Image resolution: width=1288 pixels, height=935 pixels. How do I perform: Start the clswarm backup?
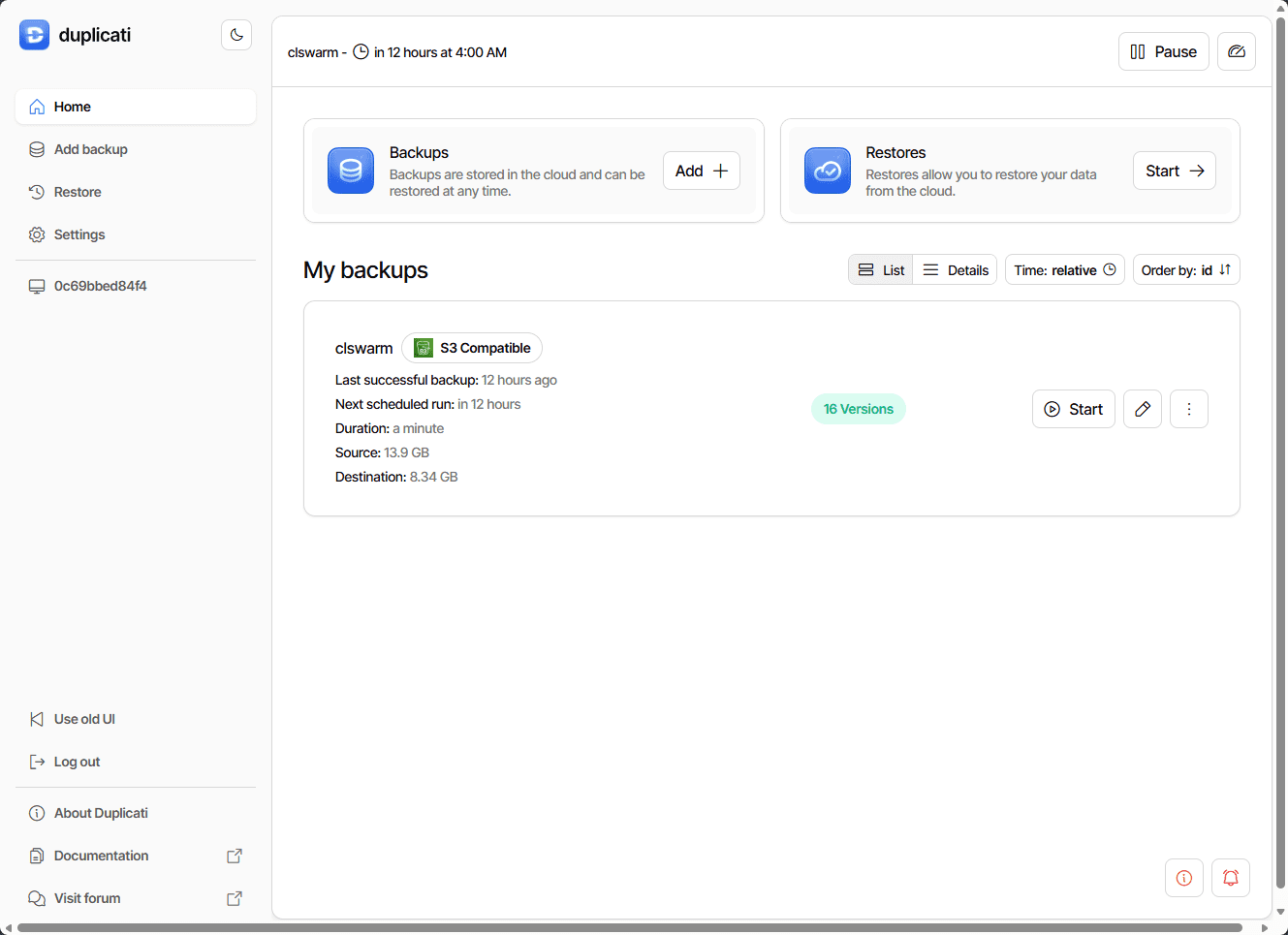pos(1074,409)
